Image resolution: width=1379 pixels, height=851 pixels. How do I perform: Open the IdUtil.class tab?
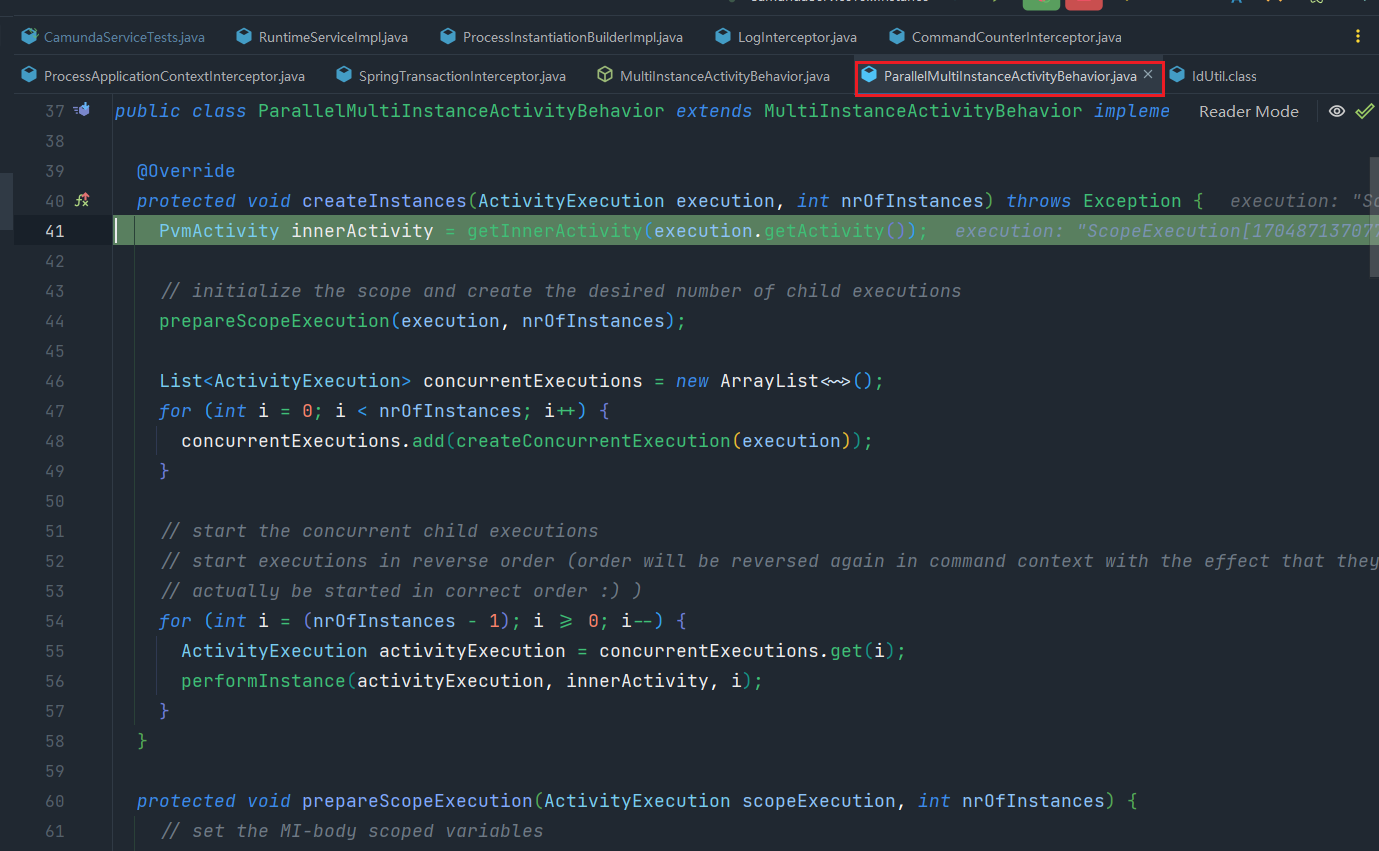tap(1212, 76)
